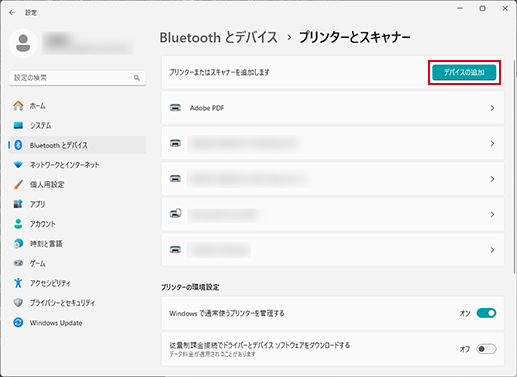Open ゲーム settings page
This screenshot has width=517, height=377.
(x=77, y=263)
